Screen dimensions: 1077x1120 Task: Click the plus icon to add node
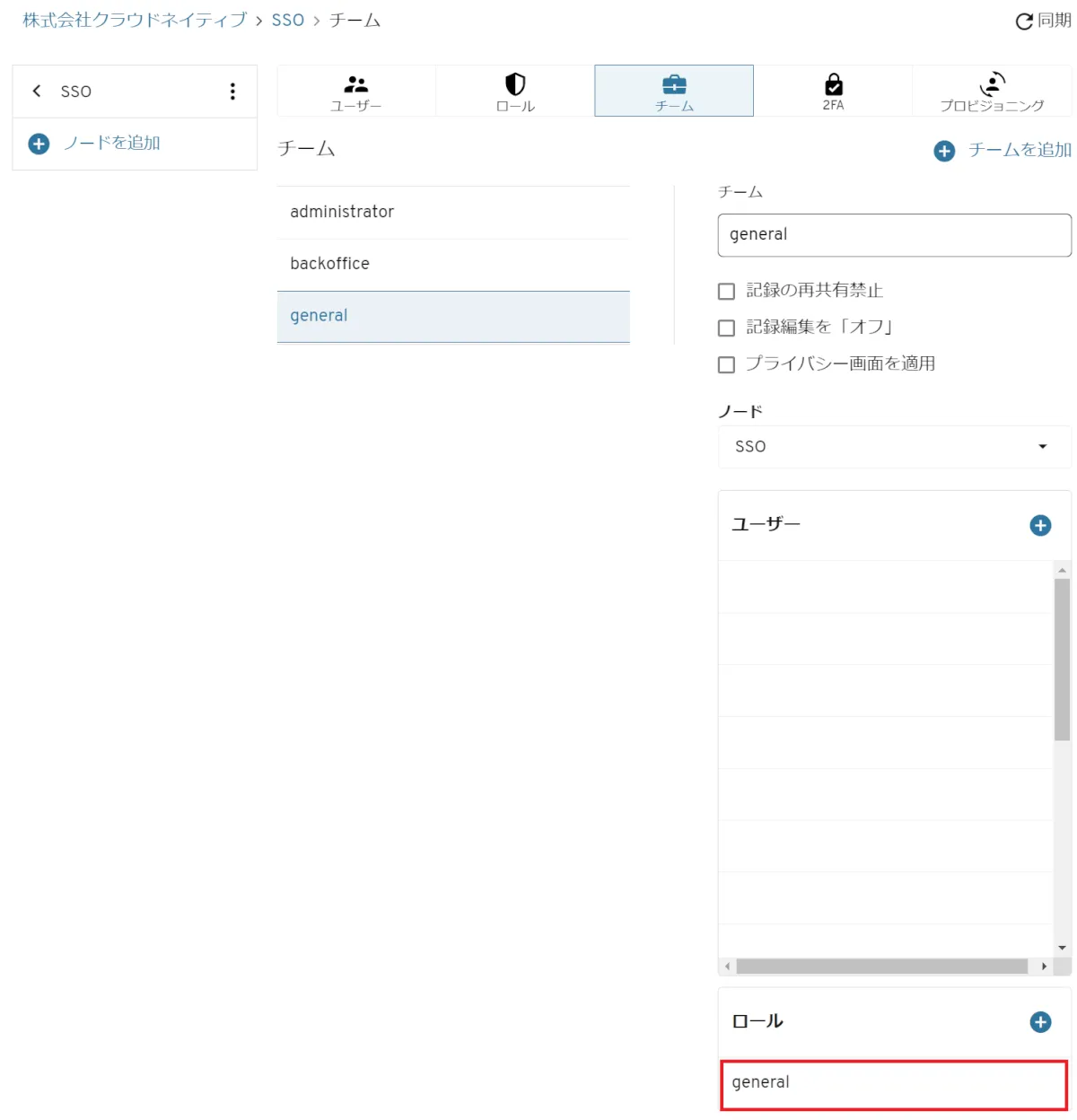tap(39, 144)
